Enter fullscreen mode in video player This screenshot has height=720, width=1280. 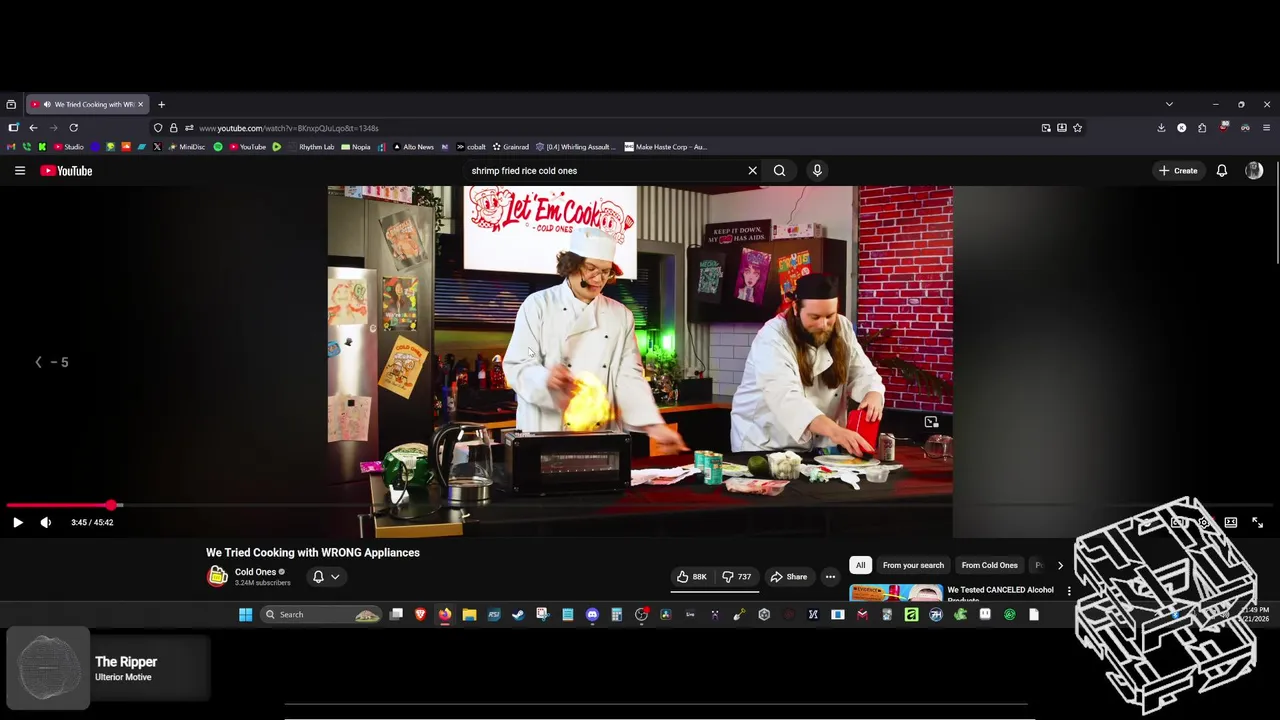(x=1257, y=522)
